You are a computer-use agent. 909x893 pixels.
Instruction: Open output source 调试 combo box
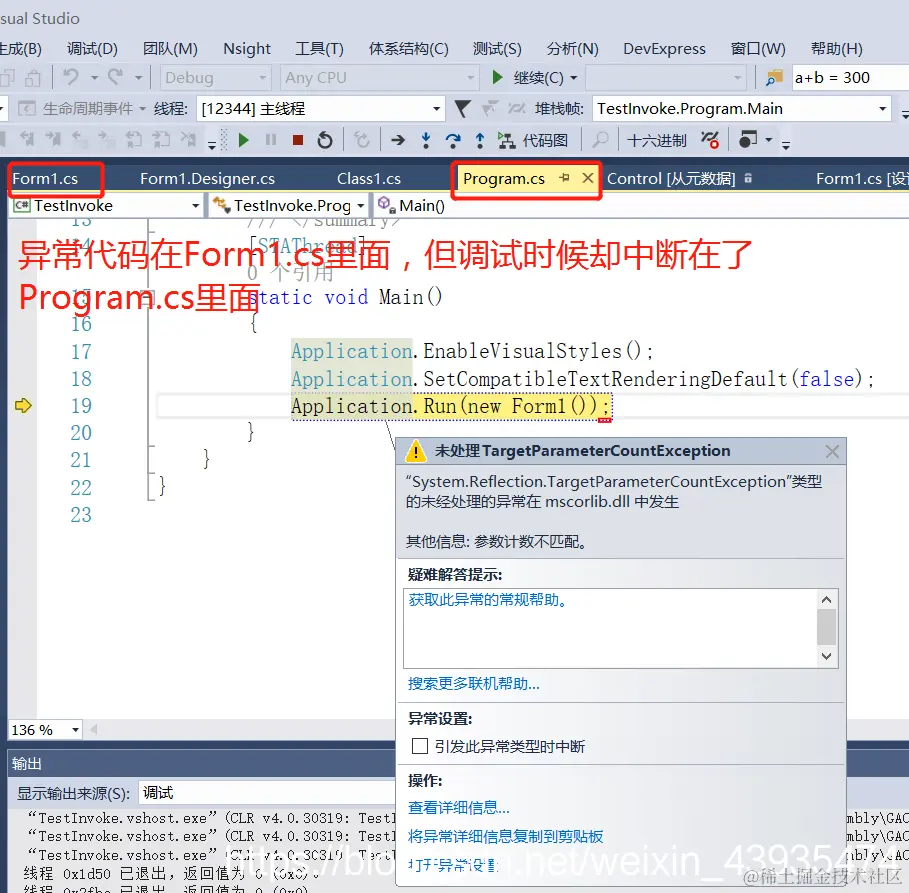point(267,793)
